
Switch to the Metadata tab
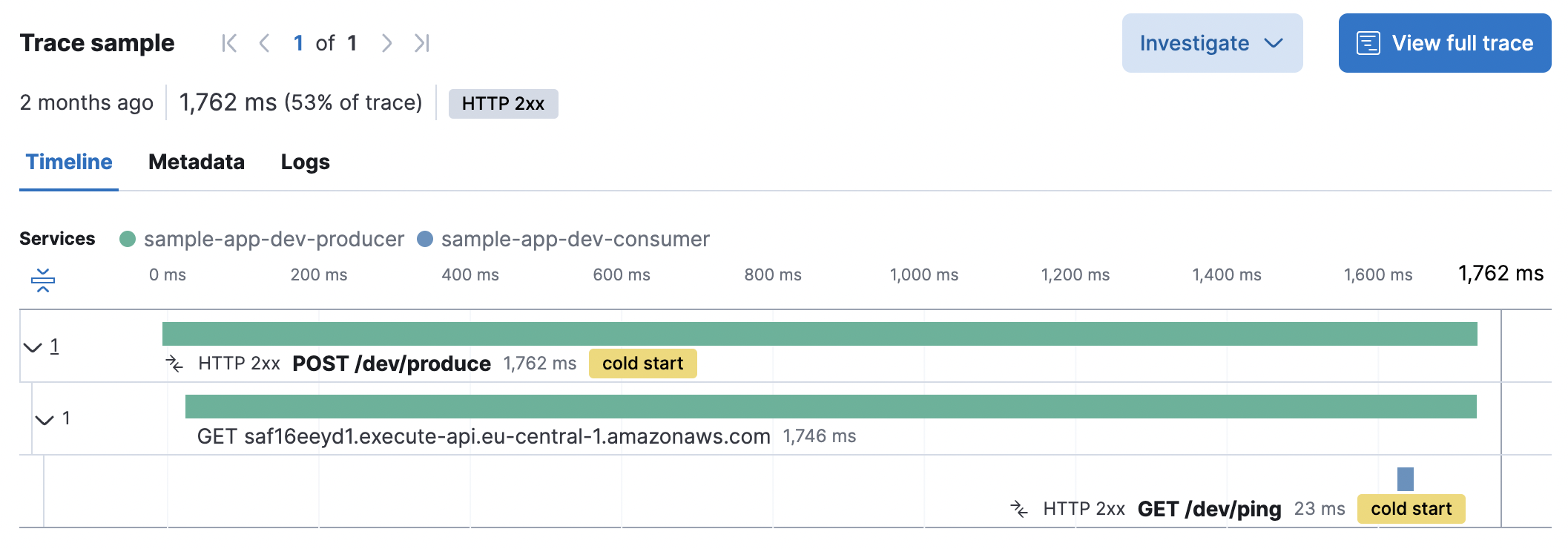[x=197, y=162]
